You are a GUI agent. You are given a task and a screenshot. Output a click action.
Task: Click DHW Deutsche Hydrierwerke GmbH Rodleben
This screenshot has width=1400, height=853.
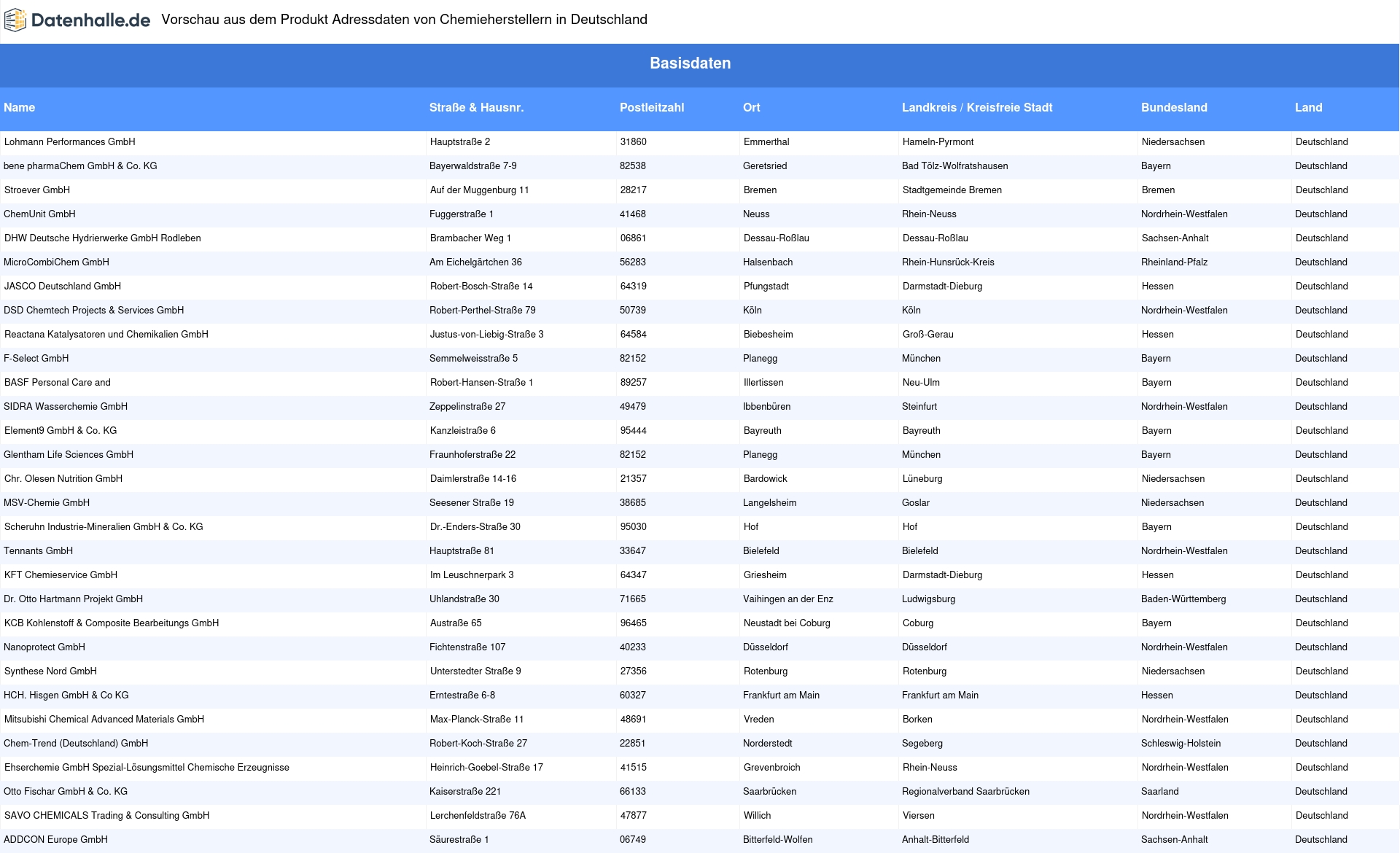point(102,238)
